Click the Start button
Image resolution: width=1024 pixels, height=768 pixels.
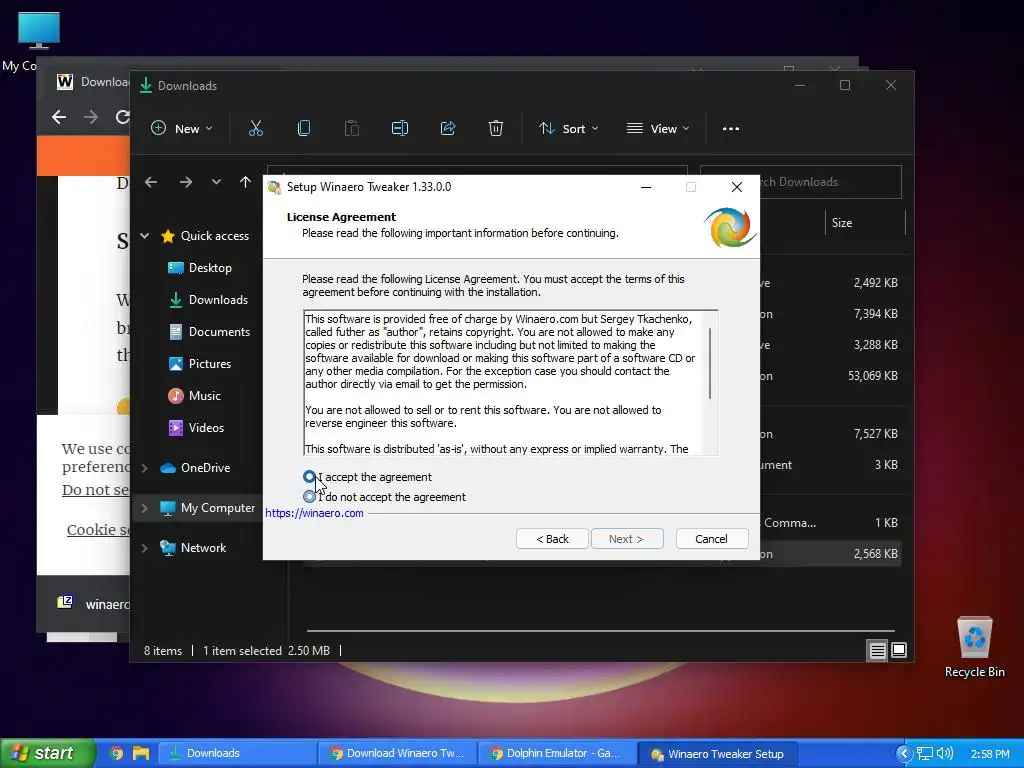(x=48, y=753)
